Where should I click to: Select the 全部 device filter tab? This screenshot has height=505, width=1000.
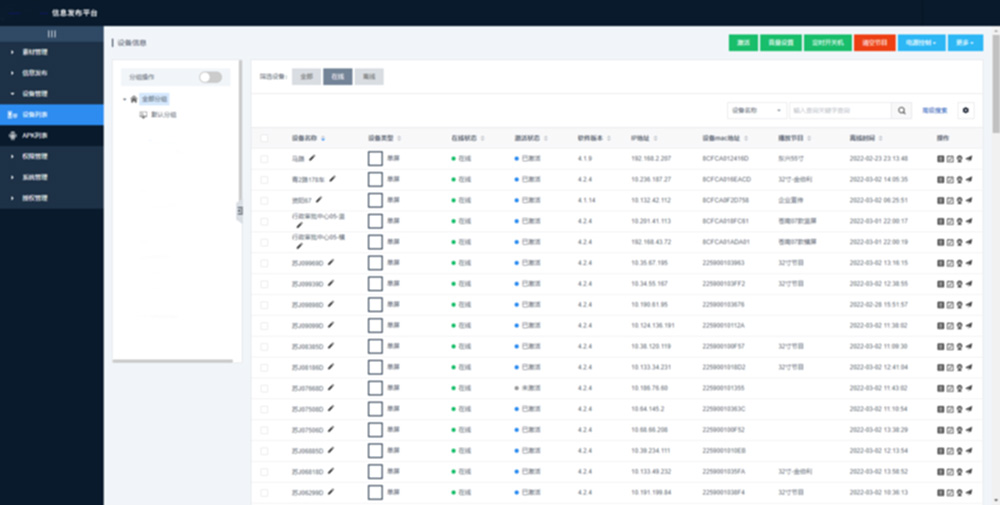tap(307, 76)
